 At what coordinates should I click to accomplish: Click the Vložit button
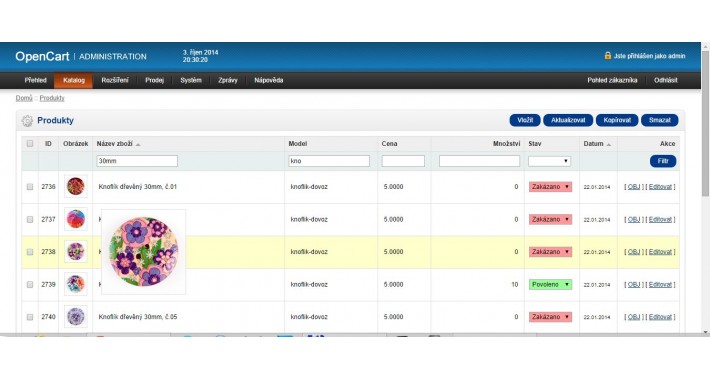(x=525, y=120)
